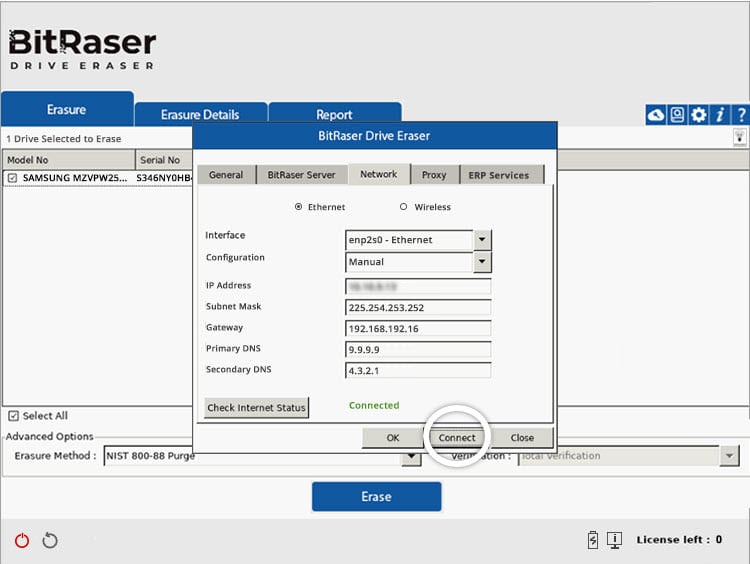Click the Model No column header
The image size is (750, 564).
tap(69, 160)
